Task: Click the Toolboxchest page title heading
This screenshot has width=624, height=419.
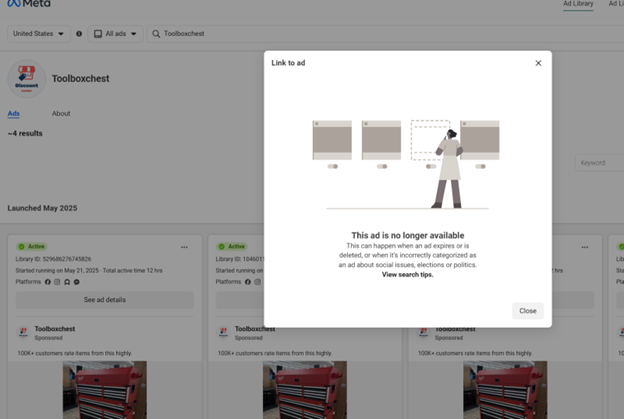Action: 80,79
